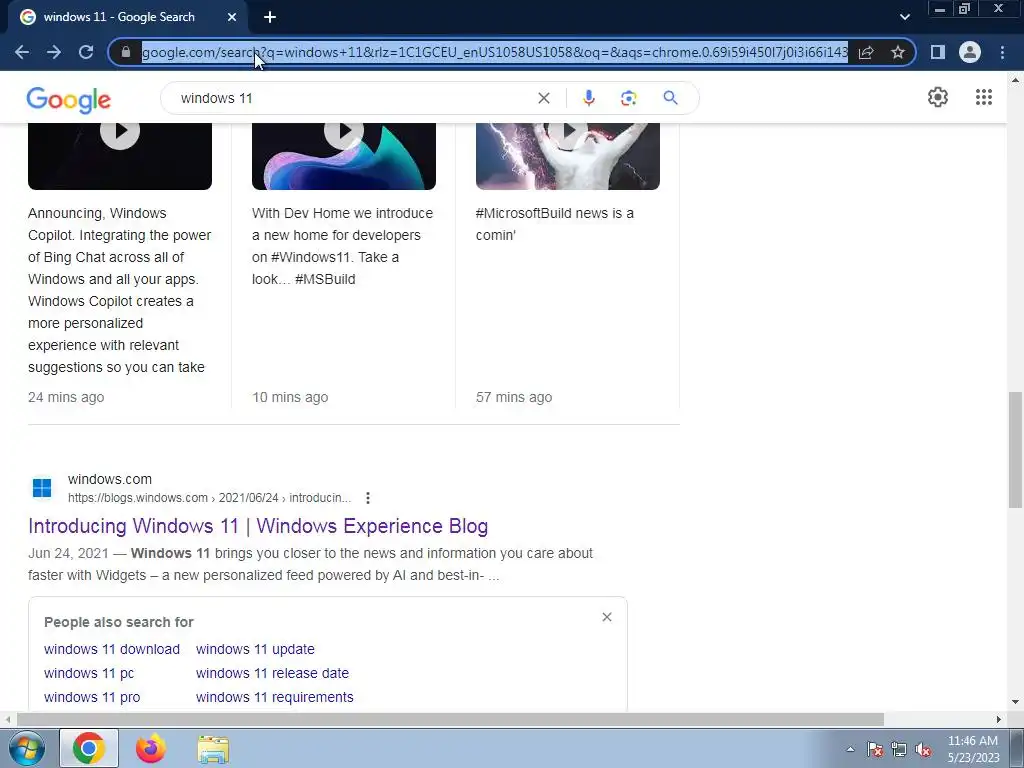Open Google apps grid
This screenshot has width=1024, height=768.
point(984,97)
